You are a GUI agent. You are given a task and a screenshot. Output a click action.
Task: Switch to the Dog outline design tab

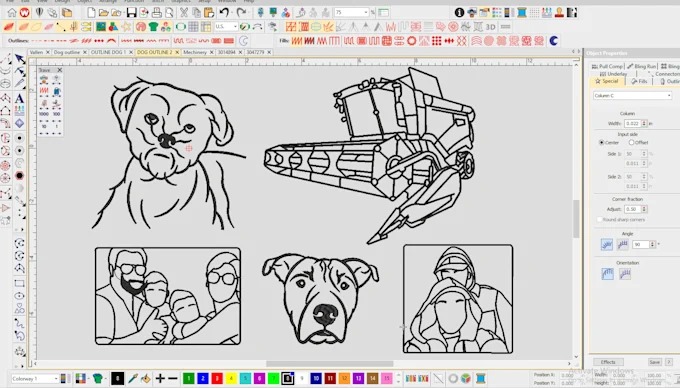pos(67,52)
